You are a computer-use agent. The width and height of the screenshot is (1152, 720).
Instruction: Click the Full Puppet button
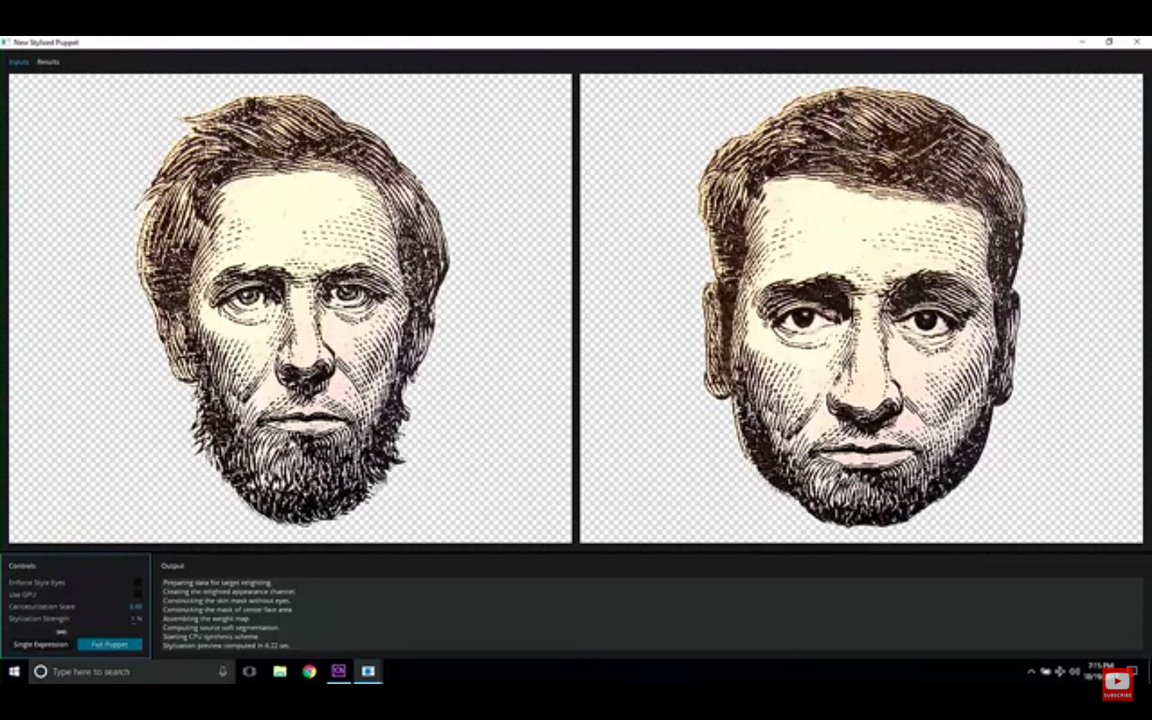(x=109, y=645)
